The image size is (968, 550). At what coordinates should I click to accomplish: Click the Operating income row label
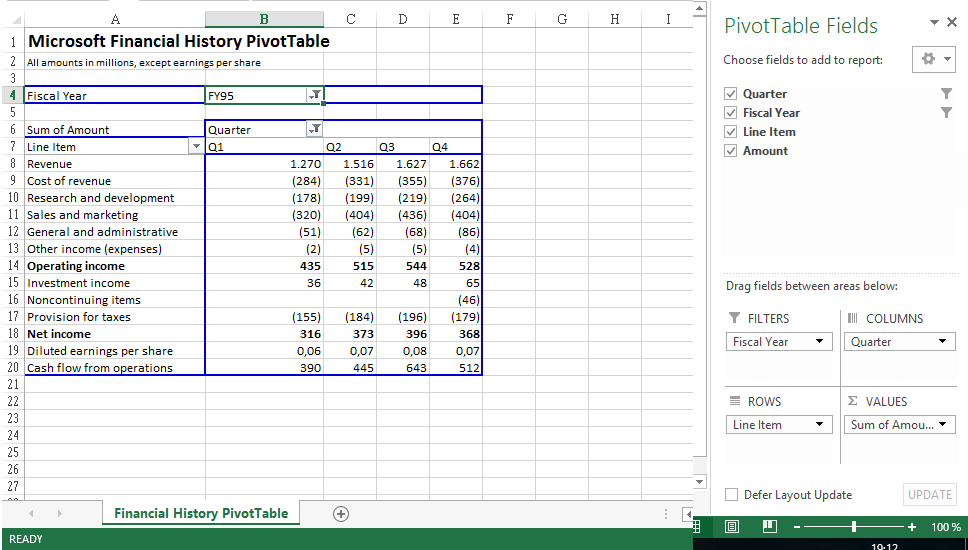(76, 265)
